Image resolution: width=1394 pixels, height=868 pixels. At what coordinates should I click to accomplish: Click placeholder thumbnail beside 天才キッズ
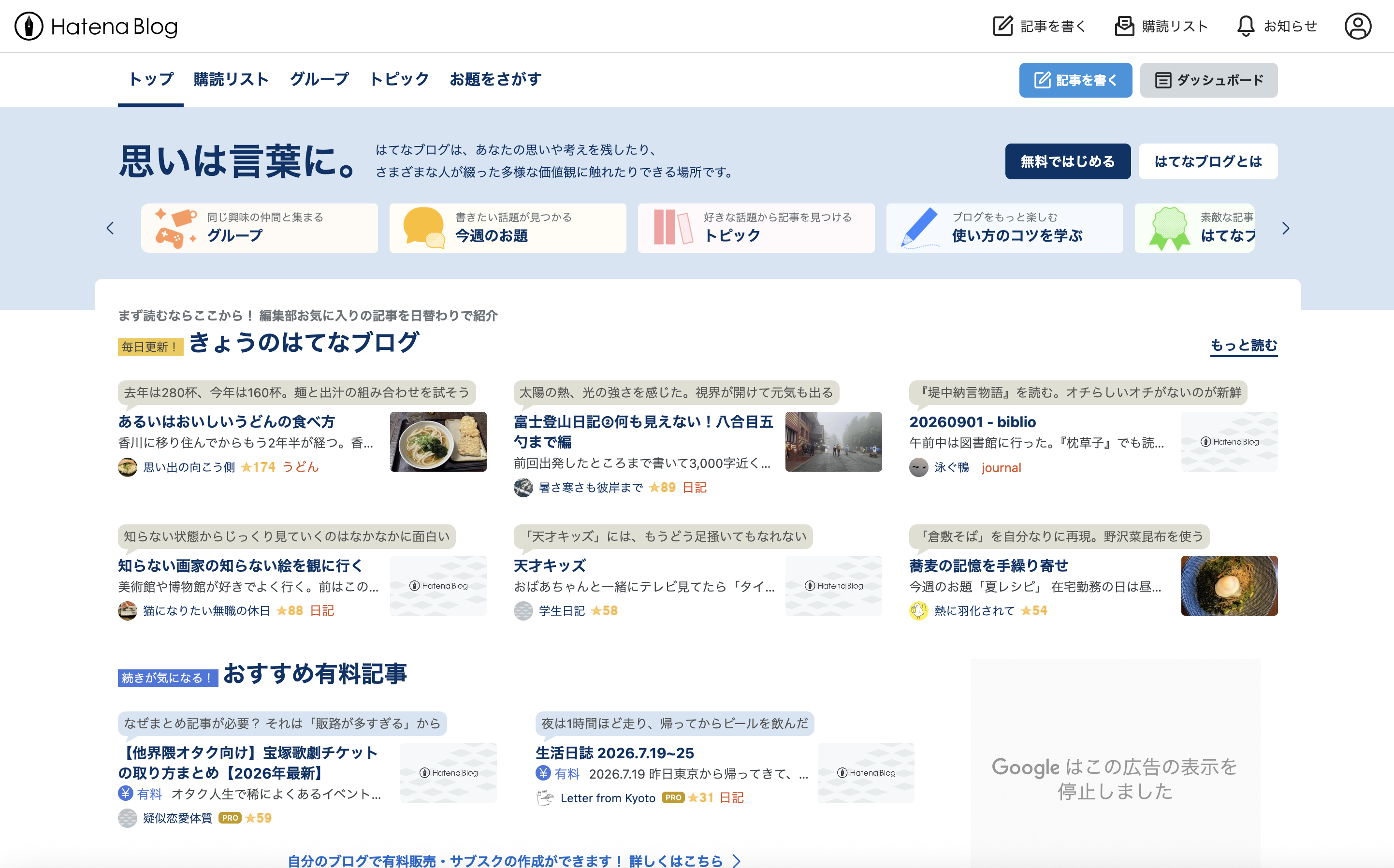(834, 586)
